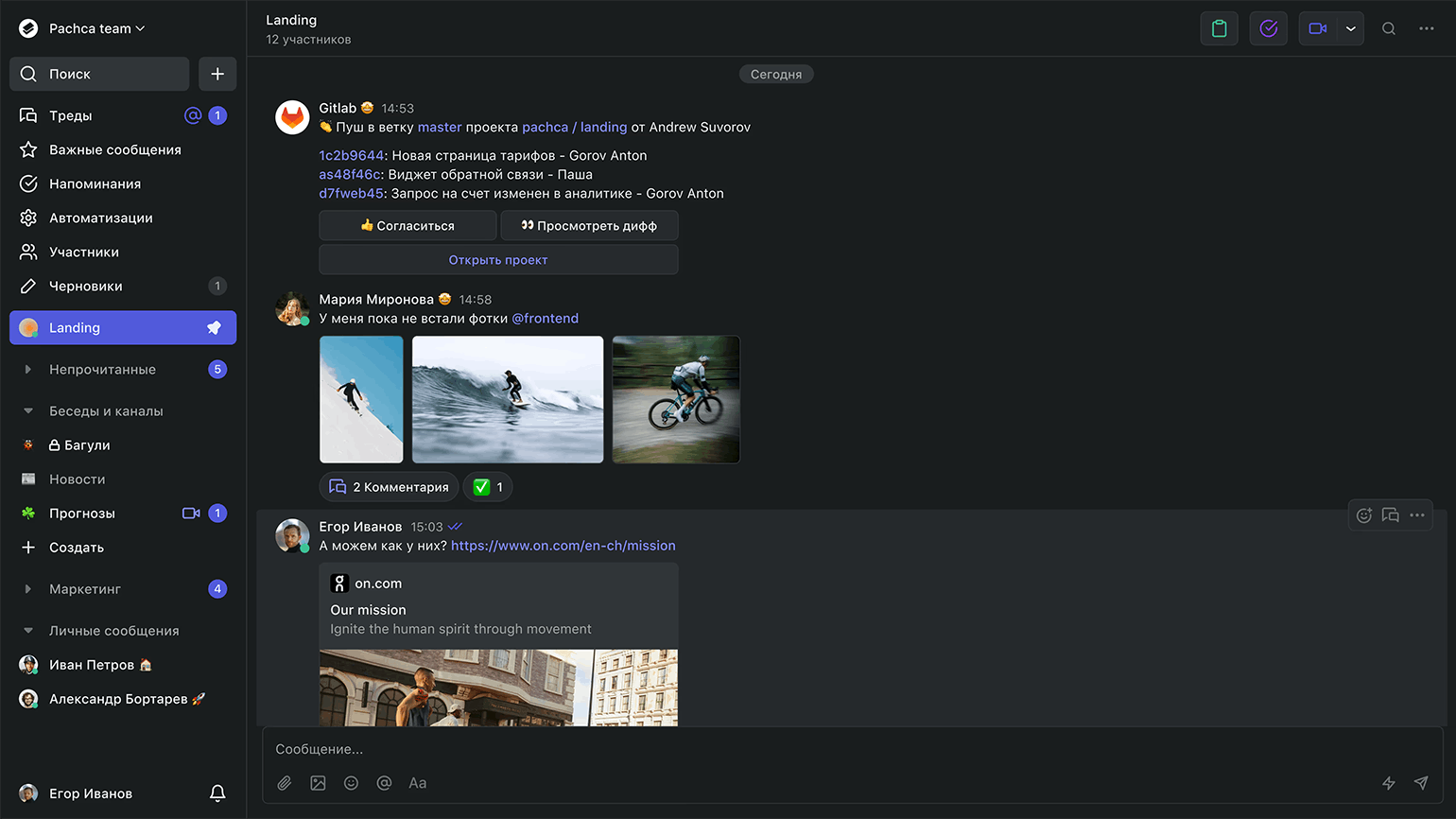1456x819 pixels.
Task: Toggle text formatting Aa in composer
Action: point(417,783)
